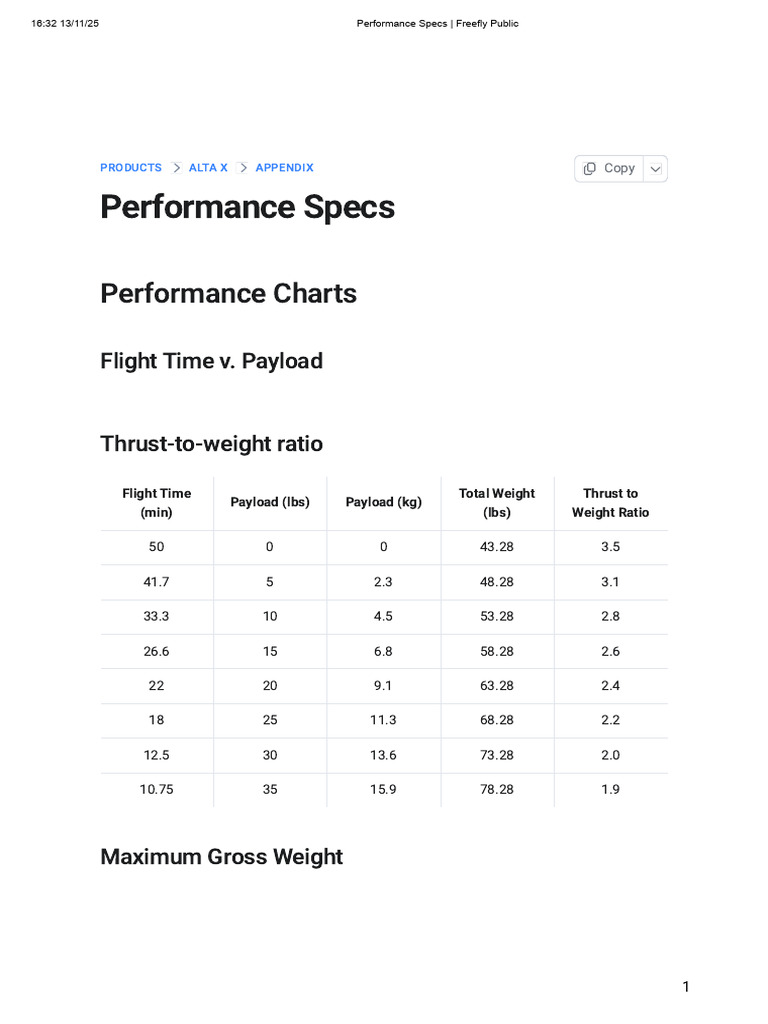This screenshot has width=768, height=1024.
Task: Select the Payload (lbs) column header
Action: [x=270, y=503]
